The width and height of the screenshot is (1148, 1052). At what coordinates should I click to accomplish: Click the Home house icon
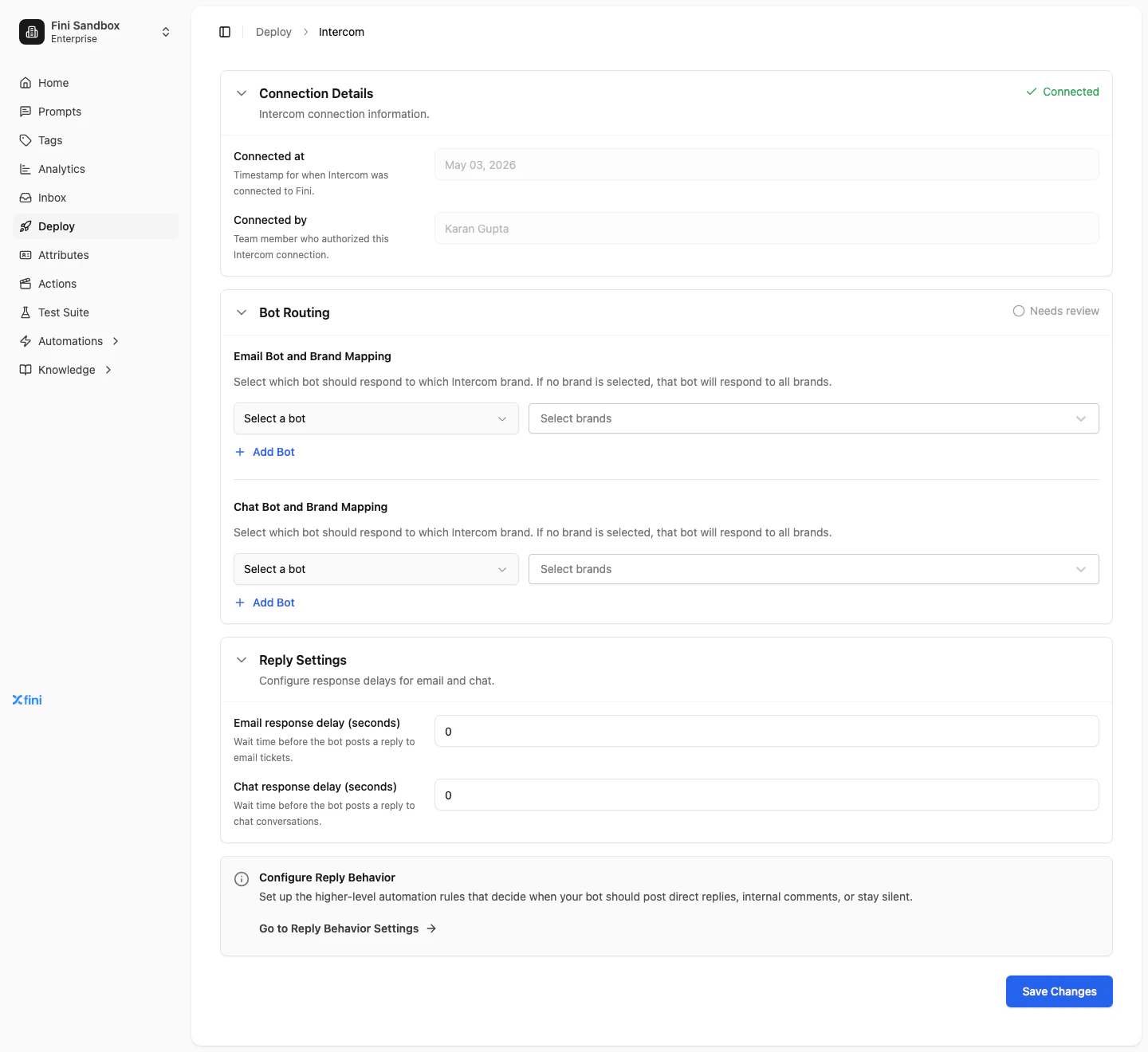click(26, 83)
